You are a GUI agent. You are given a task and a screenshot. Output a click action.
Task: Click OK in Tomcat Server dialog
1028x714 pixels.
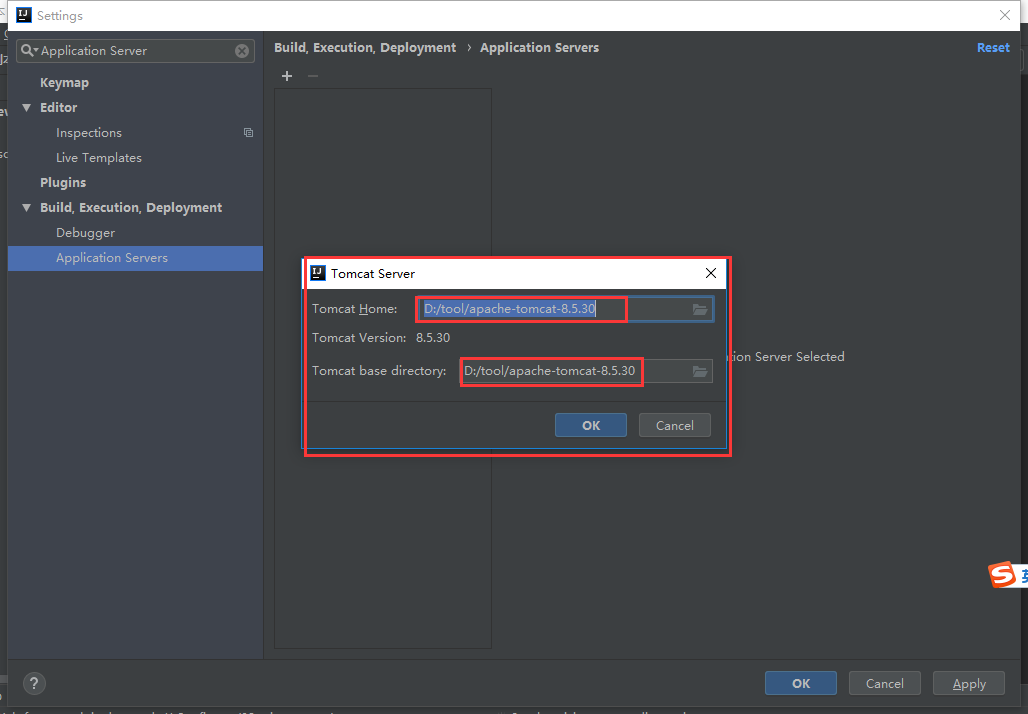tap(591, 426)
